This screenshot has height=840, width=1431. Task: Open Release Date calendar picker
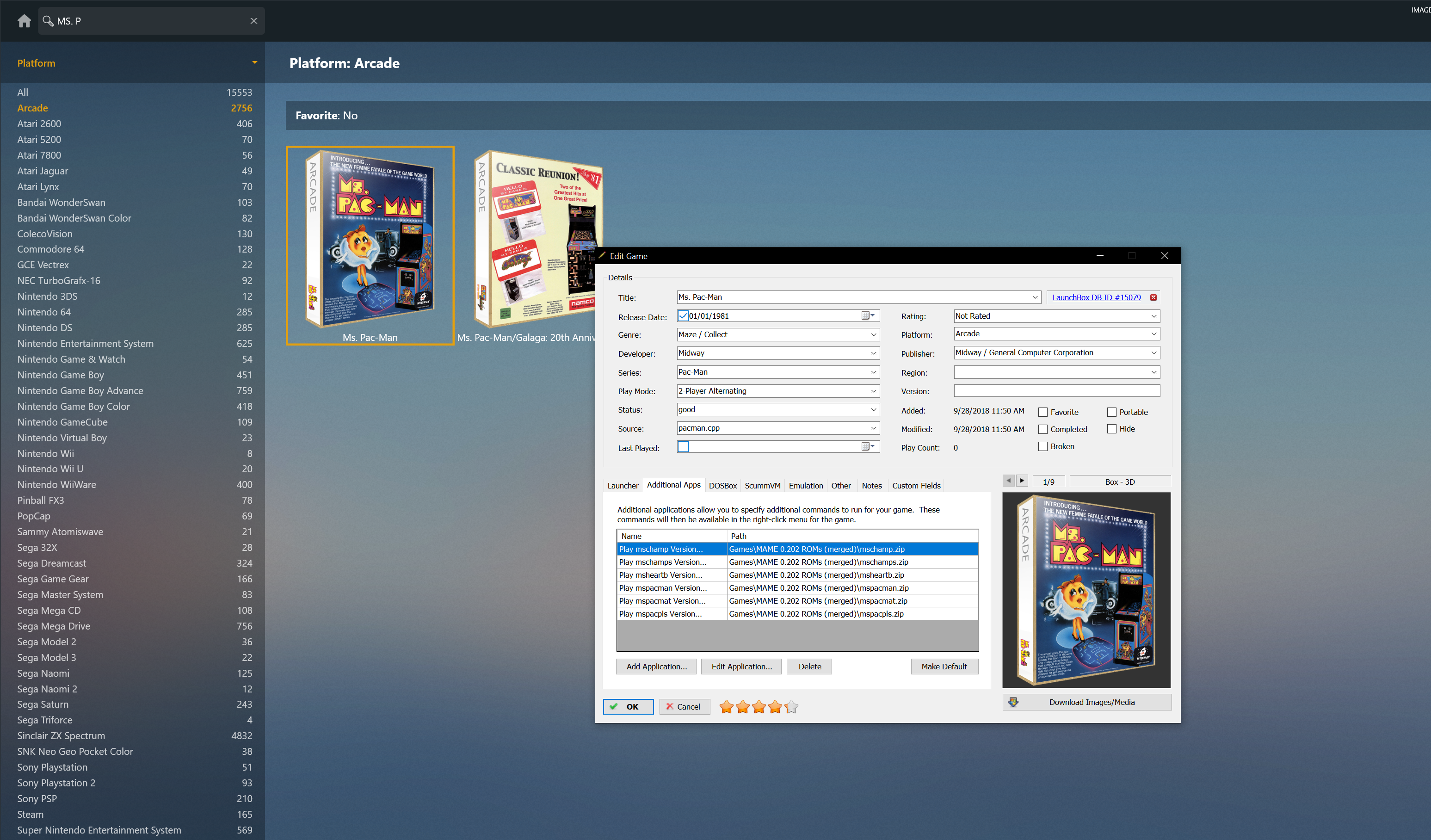tap(869, 316)
